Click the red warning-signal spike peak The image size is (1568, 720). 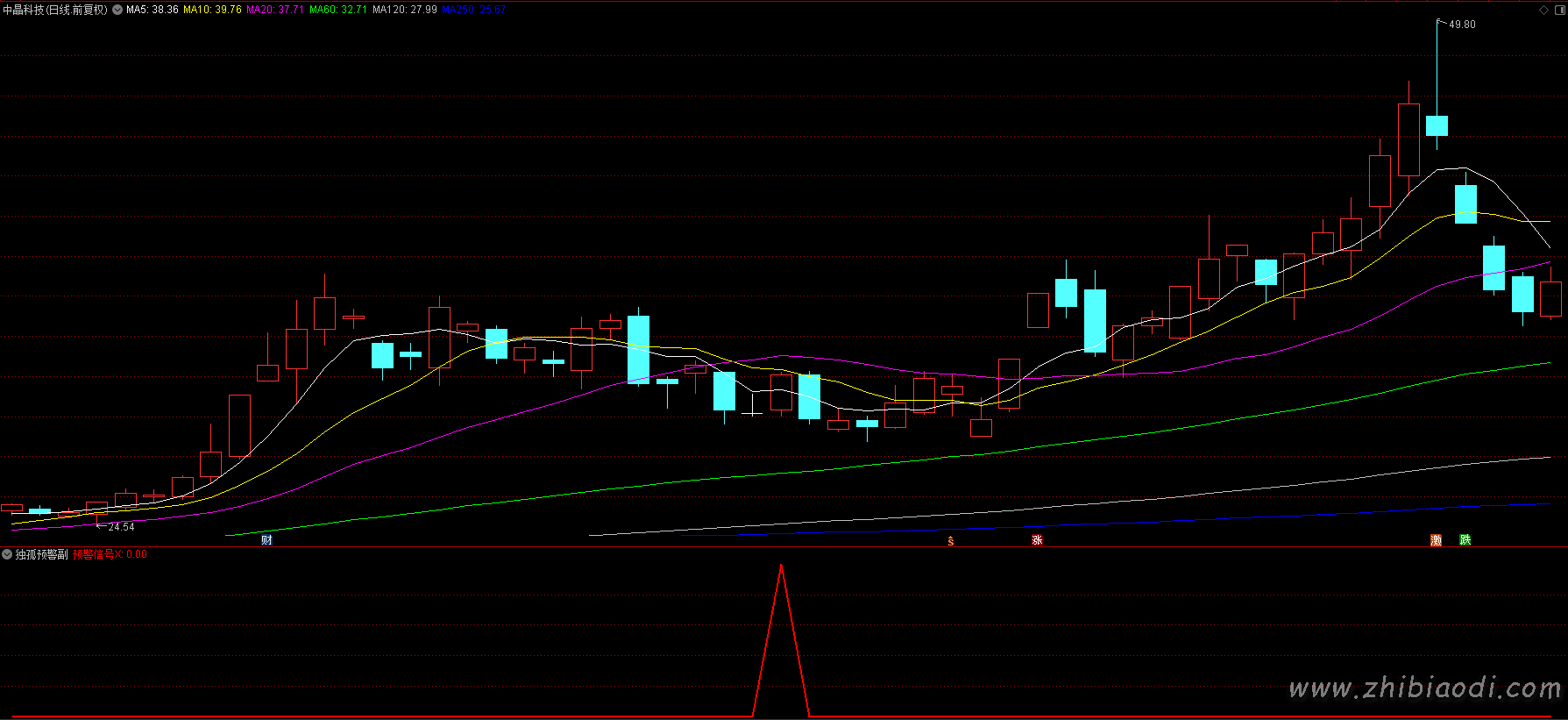pyautogui.click(x=781, y=567)
